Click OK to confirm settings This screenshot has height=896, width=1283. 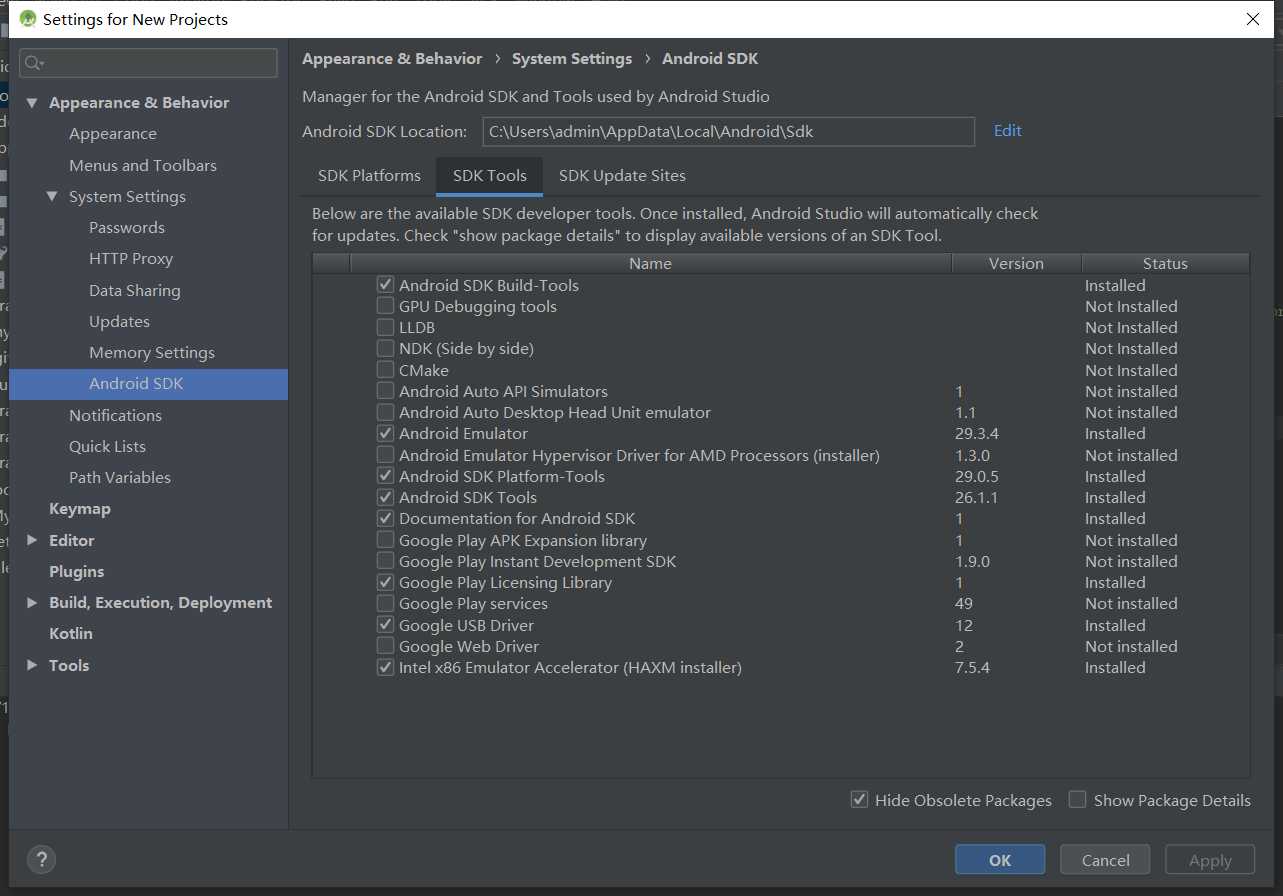pyautogui.click(x=1000, y=860)
